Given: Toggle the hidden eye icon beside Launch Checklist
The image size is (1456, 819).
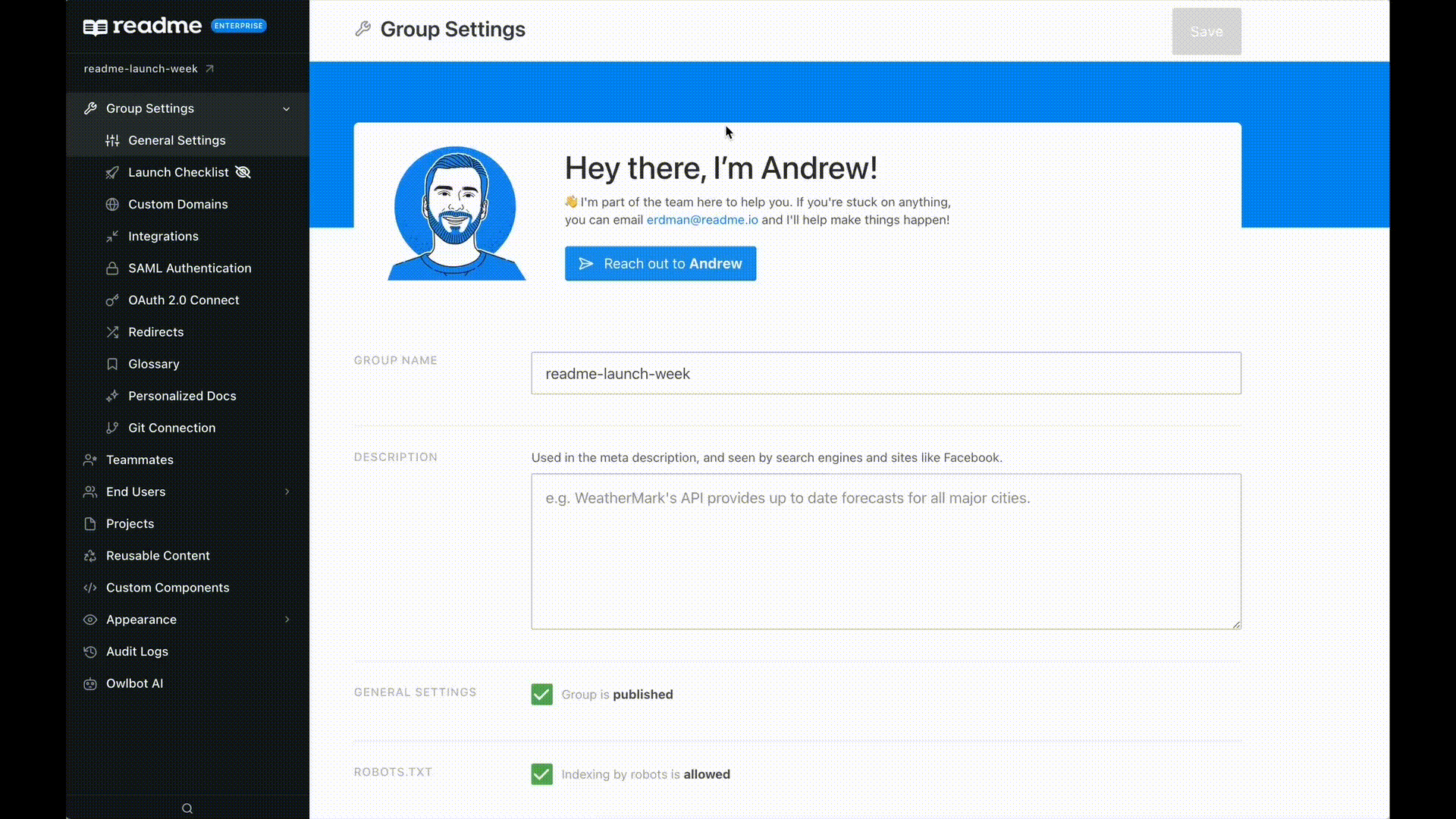Looking at the screenshot, I should tap(243, 172).
